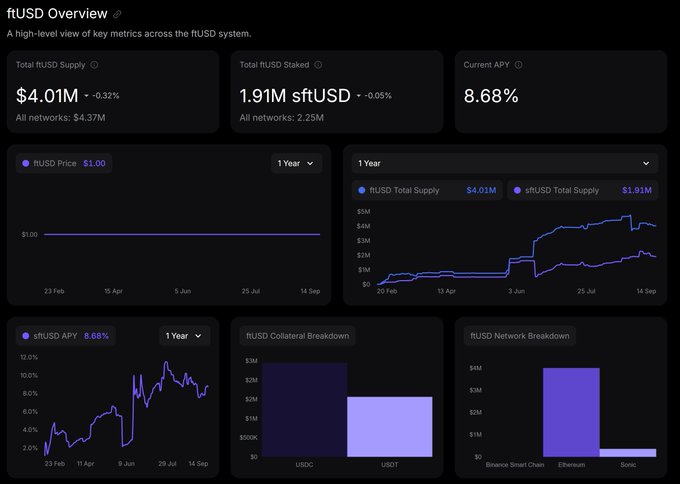The width and height of the screenshot is (680, 484).
Task: Click the 8.68% Current APY value
Action: pos(491,95)
